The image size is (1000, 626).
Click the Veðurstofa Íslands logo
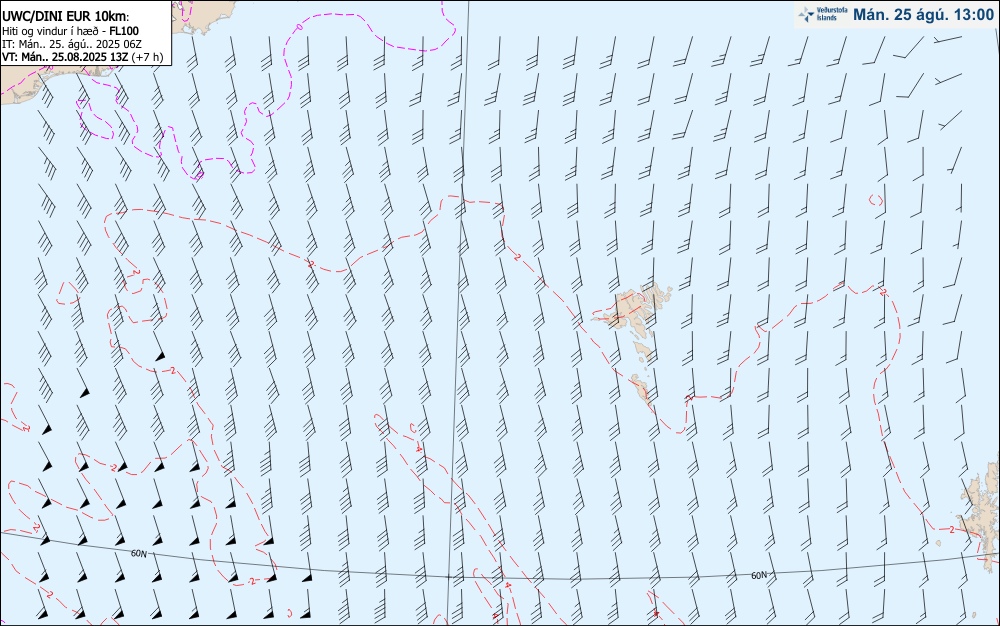click(x=823, y=14)
